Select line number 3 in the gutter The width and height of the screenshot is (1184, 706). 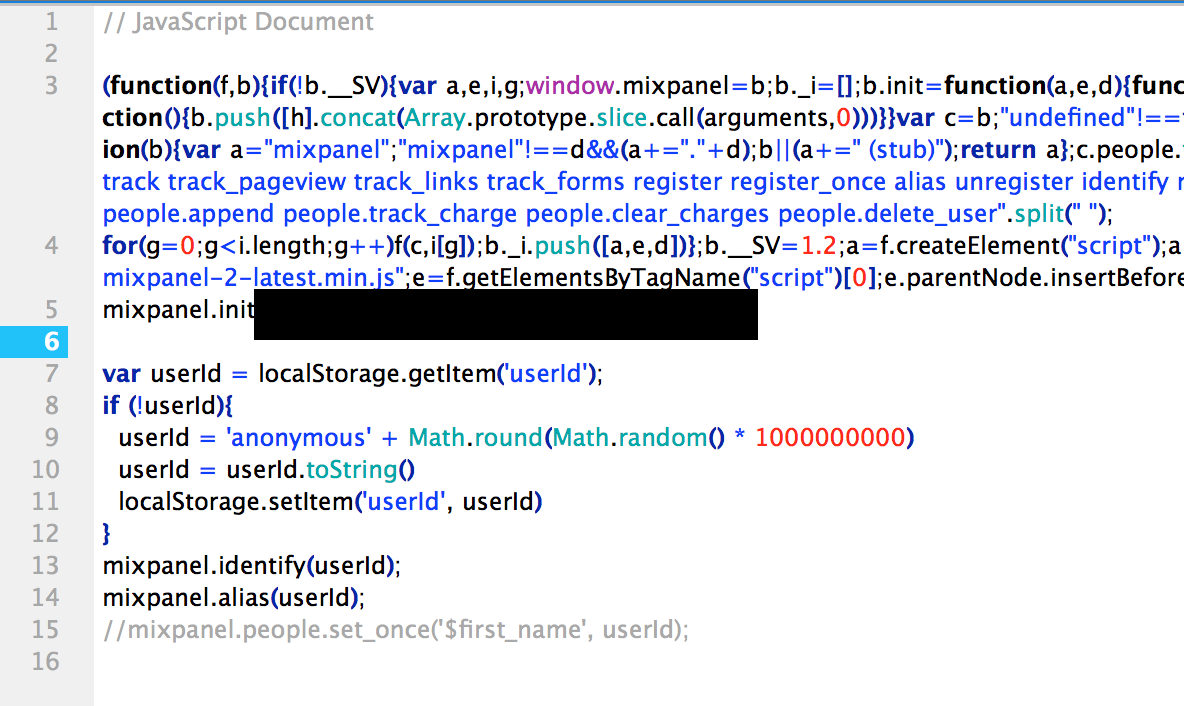51,86
